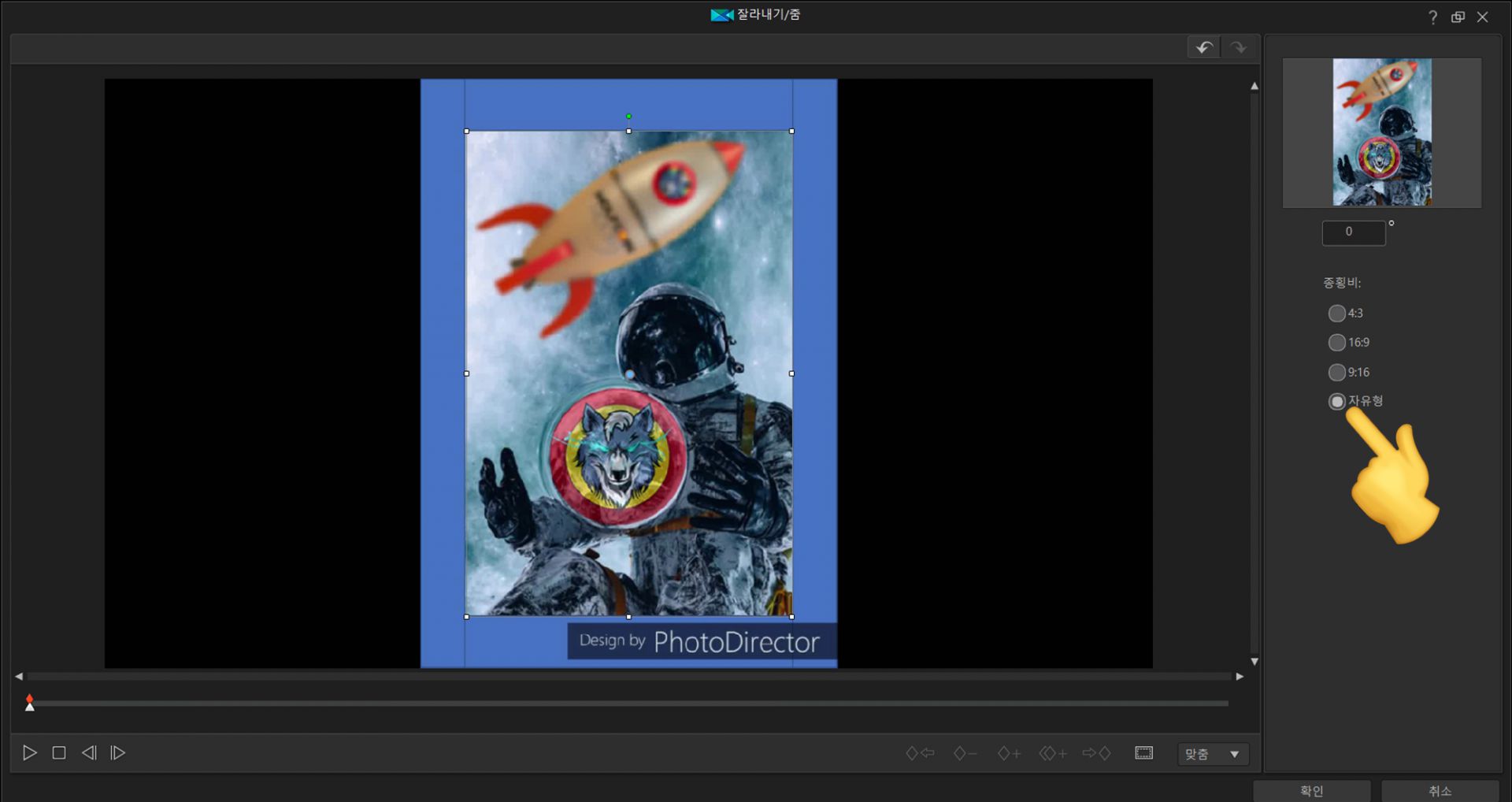The height and width of the screenshot is (802, 1512).
Task: Click the 확인 confirm button
Action: point(1312,791)
